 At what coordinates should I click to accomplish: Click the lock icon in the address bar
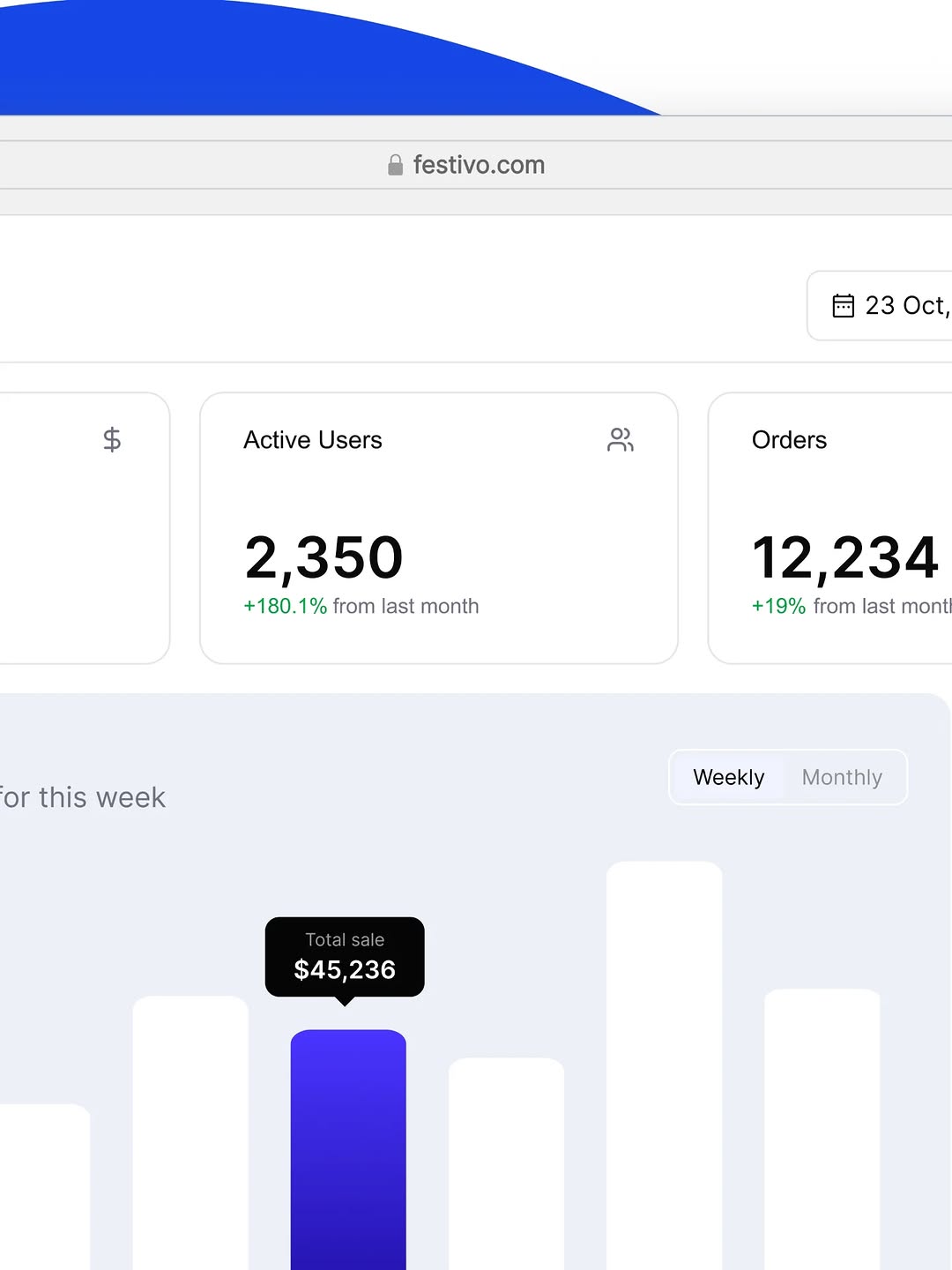coord(394,164)
